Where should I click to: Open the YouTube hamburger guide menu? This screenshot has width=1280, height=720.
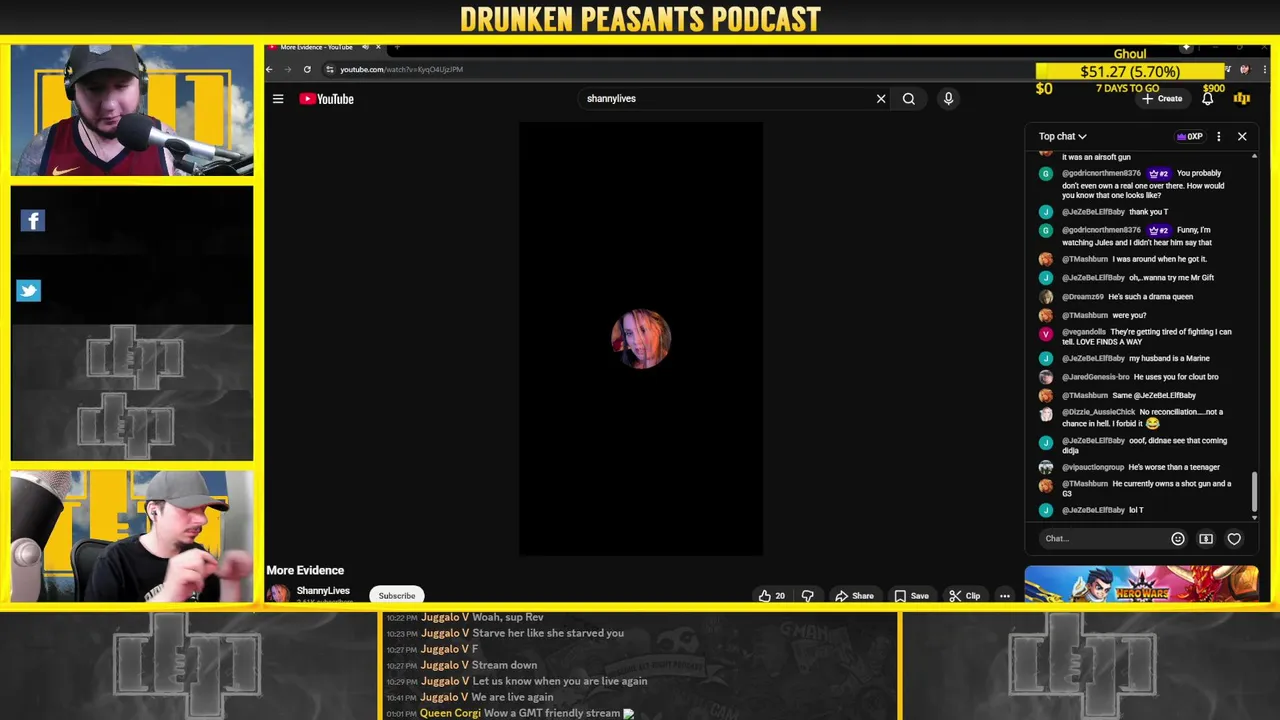278,99
